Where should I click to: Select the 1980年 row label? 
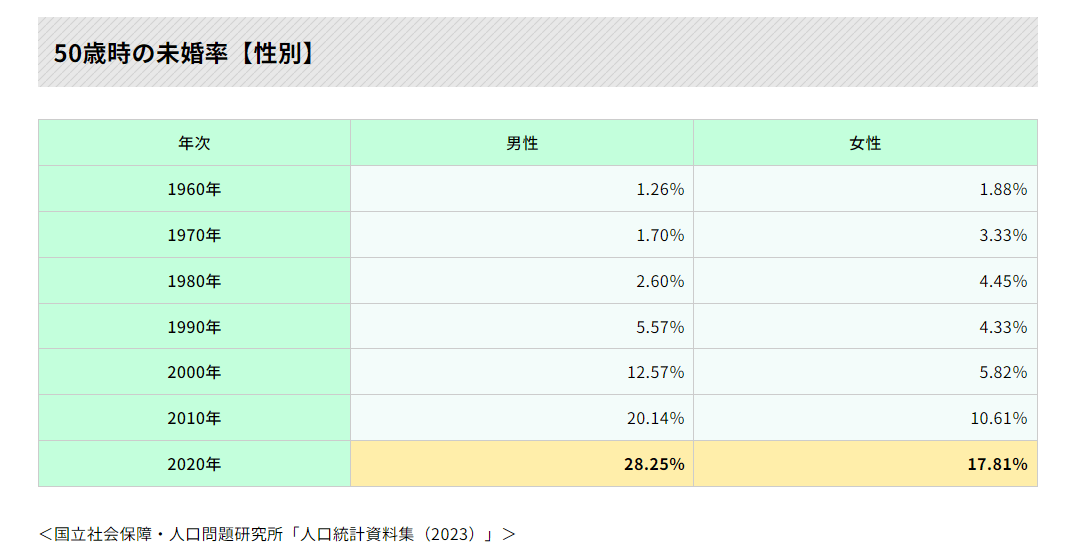pyautogui.click(x=194, y=281)
